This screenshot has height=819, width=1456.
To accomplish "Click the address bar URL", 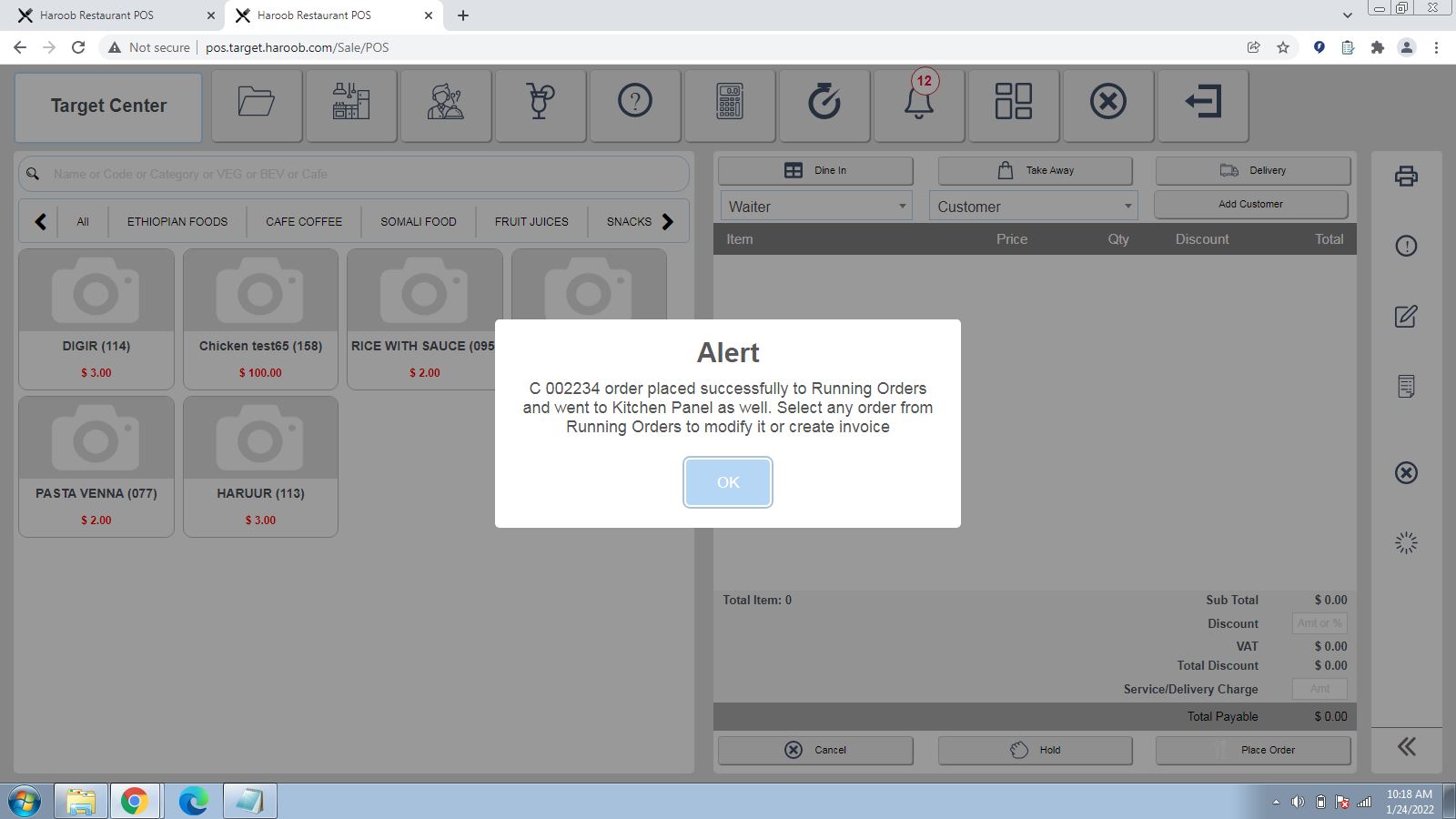I will click(x=298, y=47).
